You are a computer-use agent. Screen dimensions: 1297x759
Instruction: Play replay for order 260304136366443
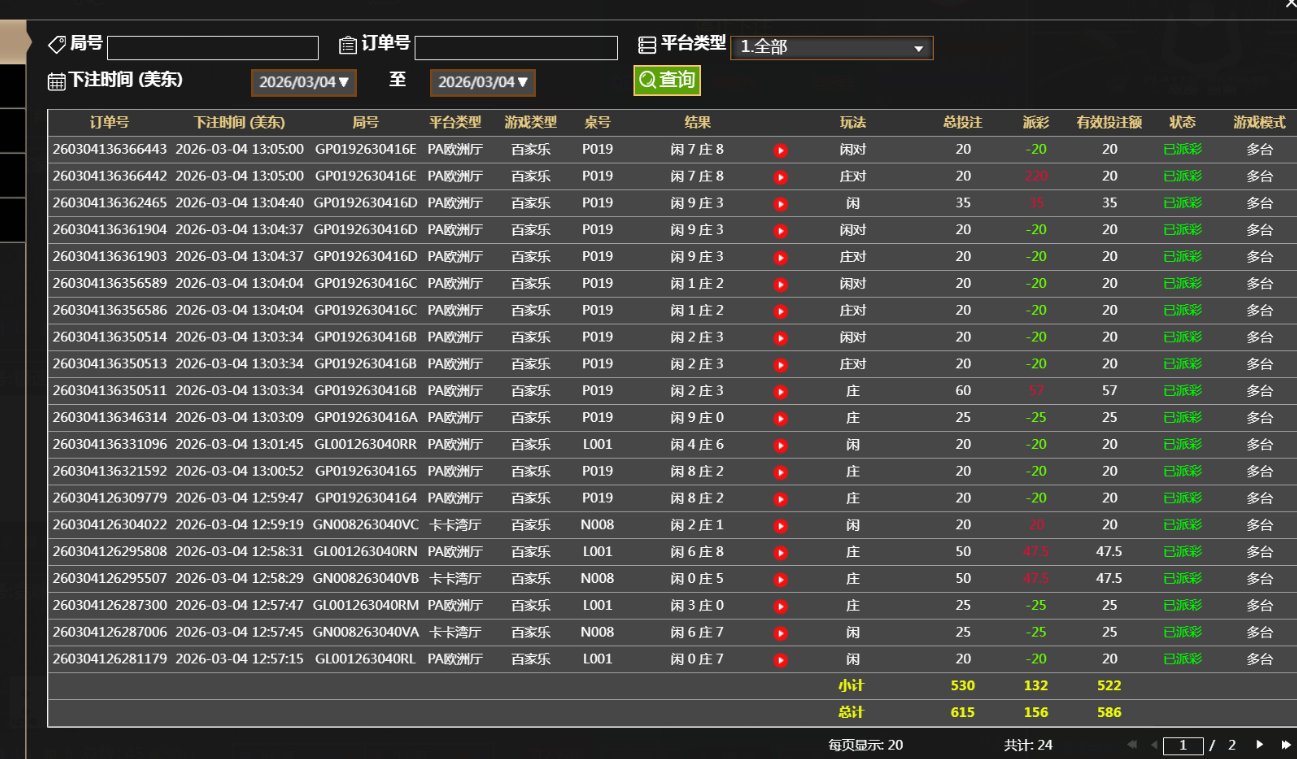click(x=781, y=150)
